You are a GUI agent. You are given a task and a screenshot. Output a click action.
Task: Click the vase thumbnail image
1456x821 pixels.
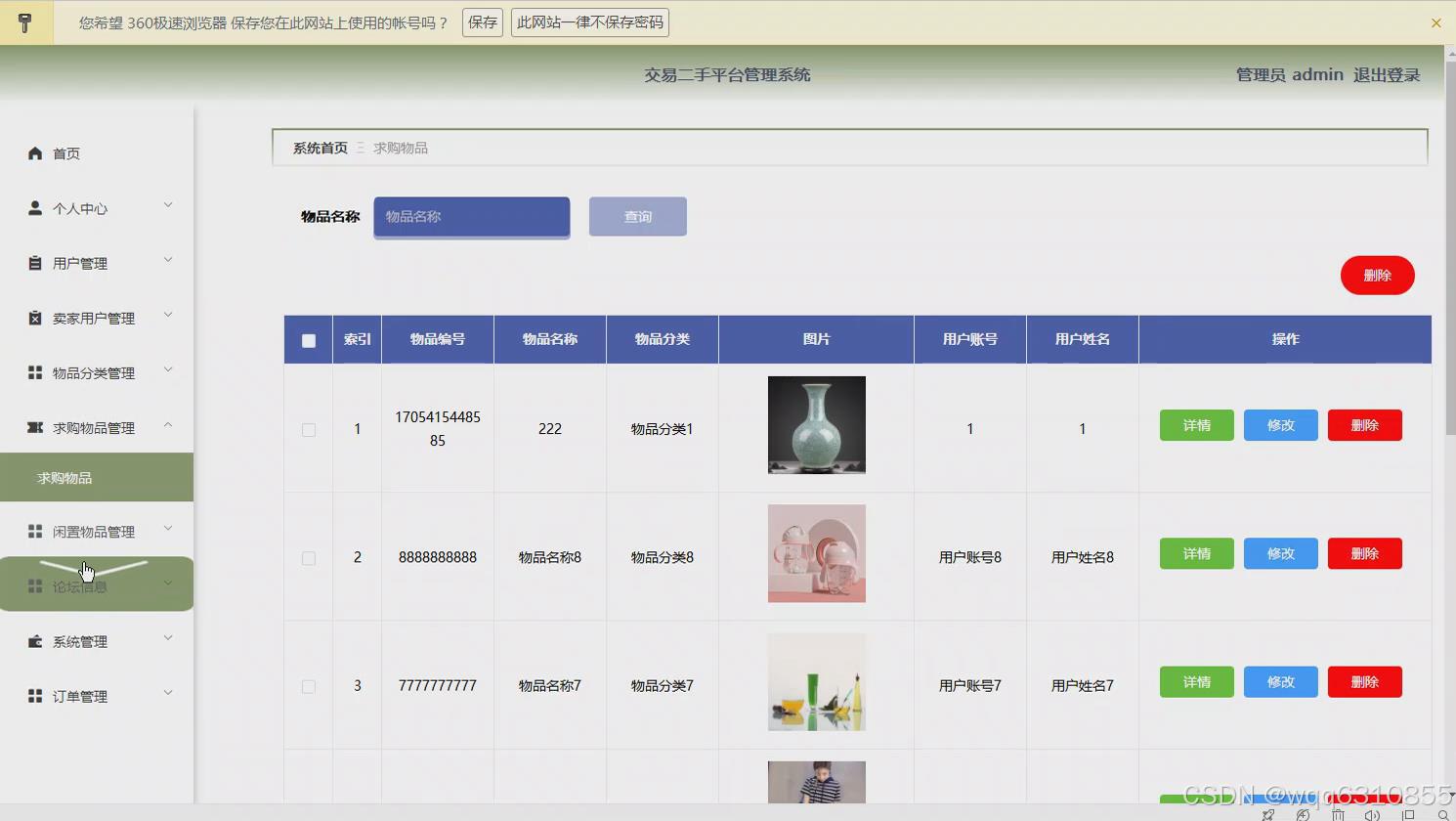(x=817, y=425)
